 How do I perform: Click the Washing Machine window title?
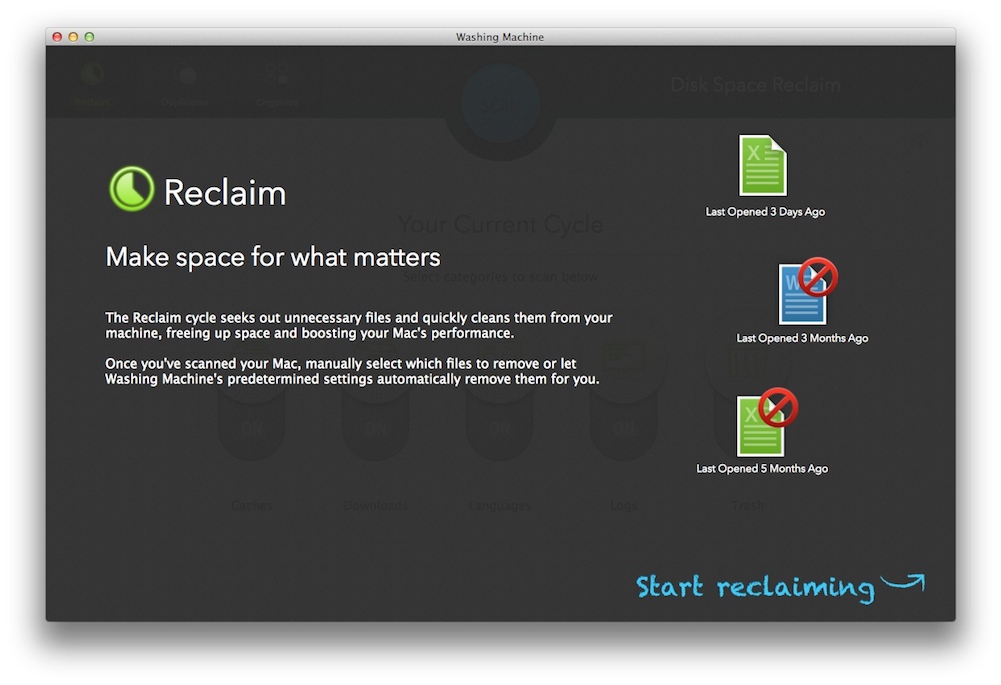(x=500, y=37)
